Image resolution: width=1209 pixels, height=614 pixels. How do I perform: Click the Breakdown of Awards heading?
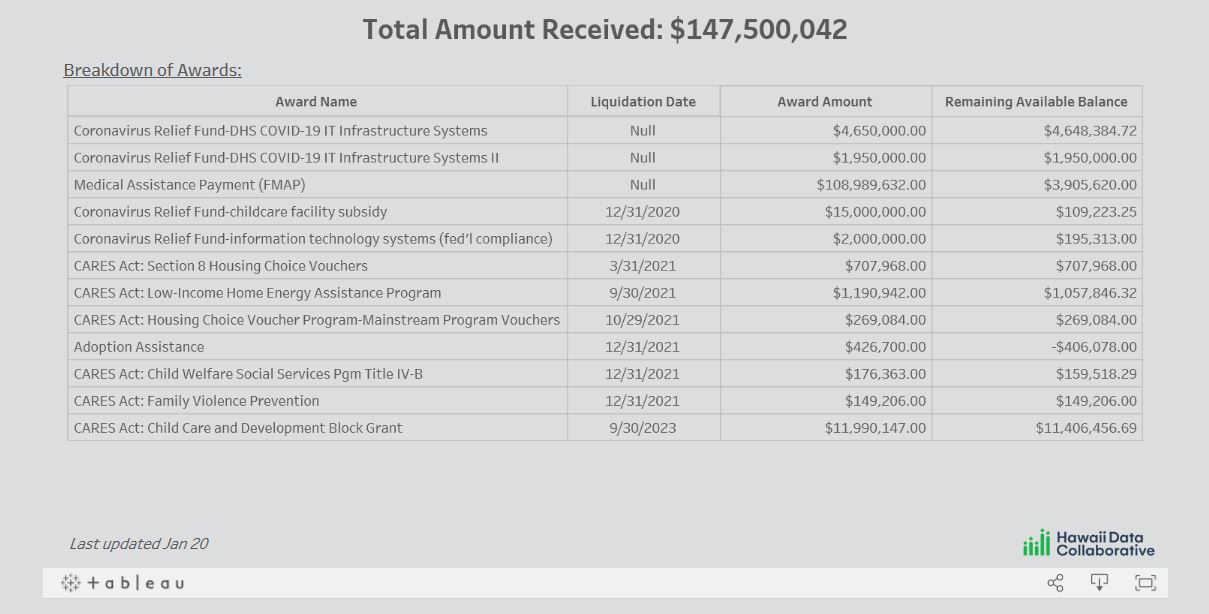(x=152, y=70)
